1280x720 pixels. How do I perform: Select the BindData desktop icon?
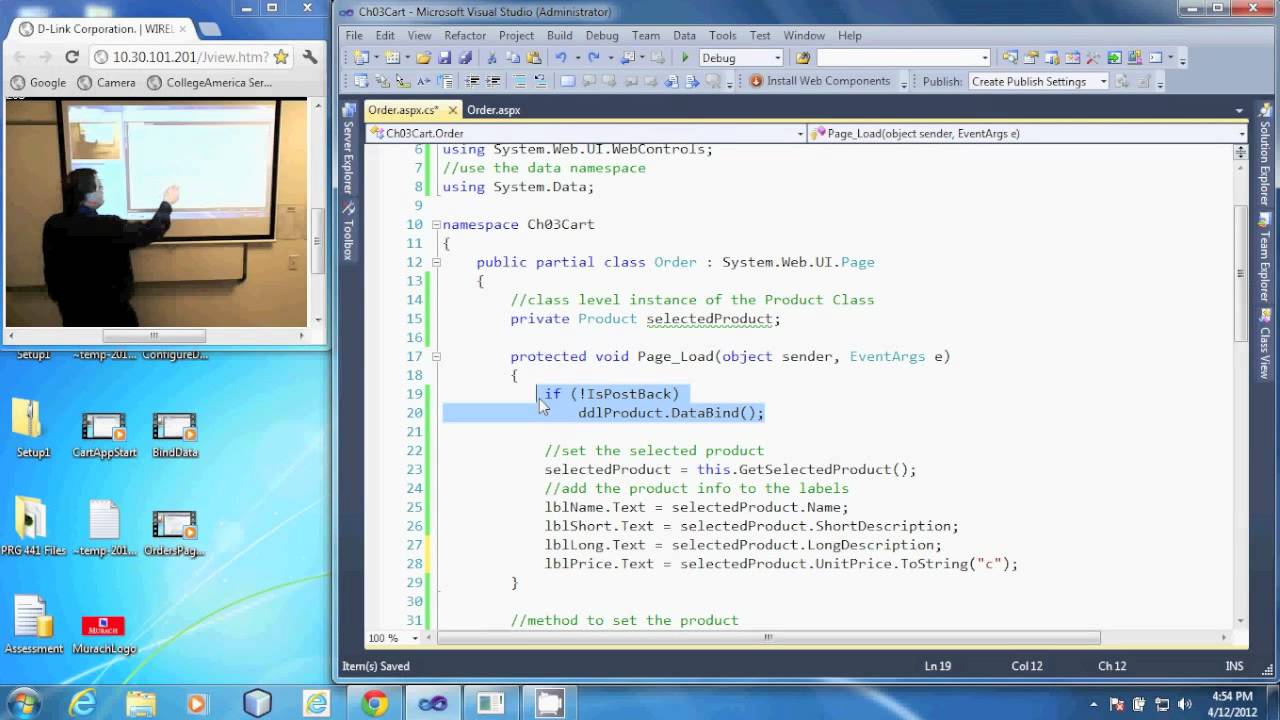click(x=175, y=435)
